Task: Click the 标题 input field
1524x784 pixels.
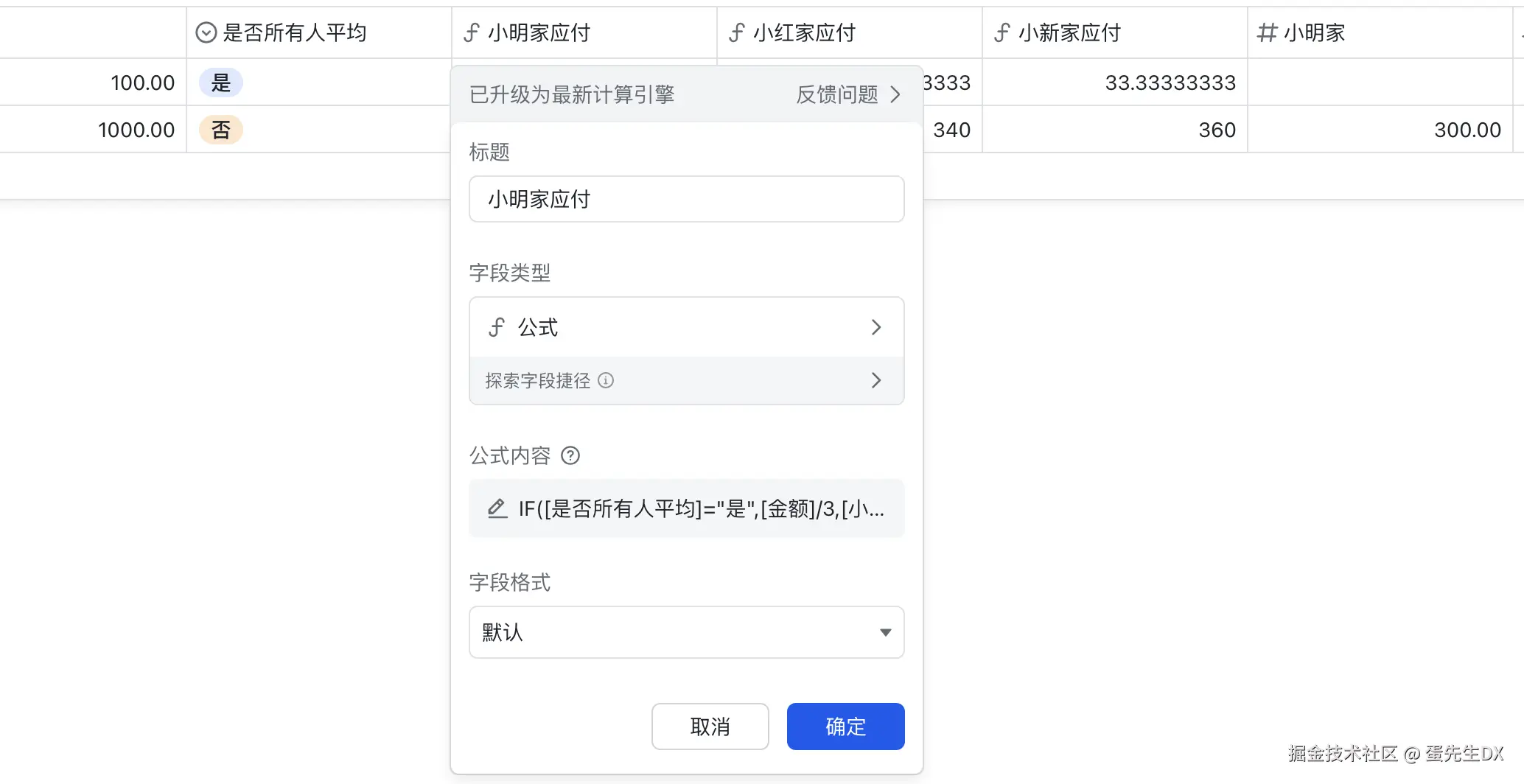Action: (686, 199)
